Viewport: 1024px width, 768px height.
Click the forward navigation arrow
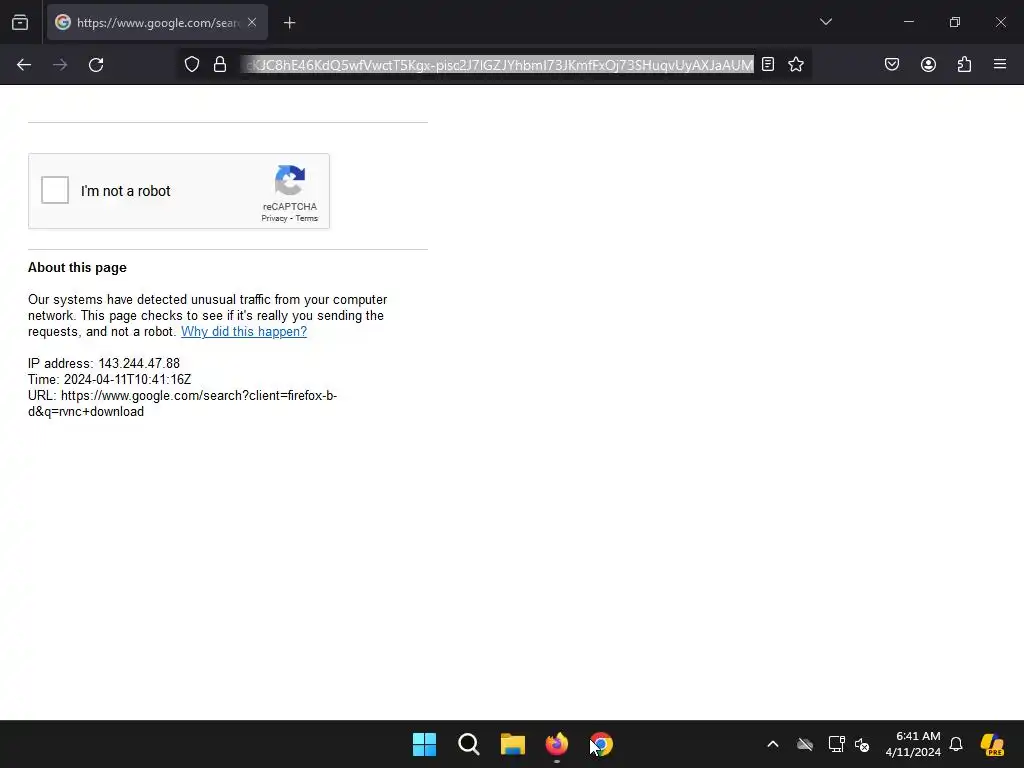pos(60,65)
